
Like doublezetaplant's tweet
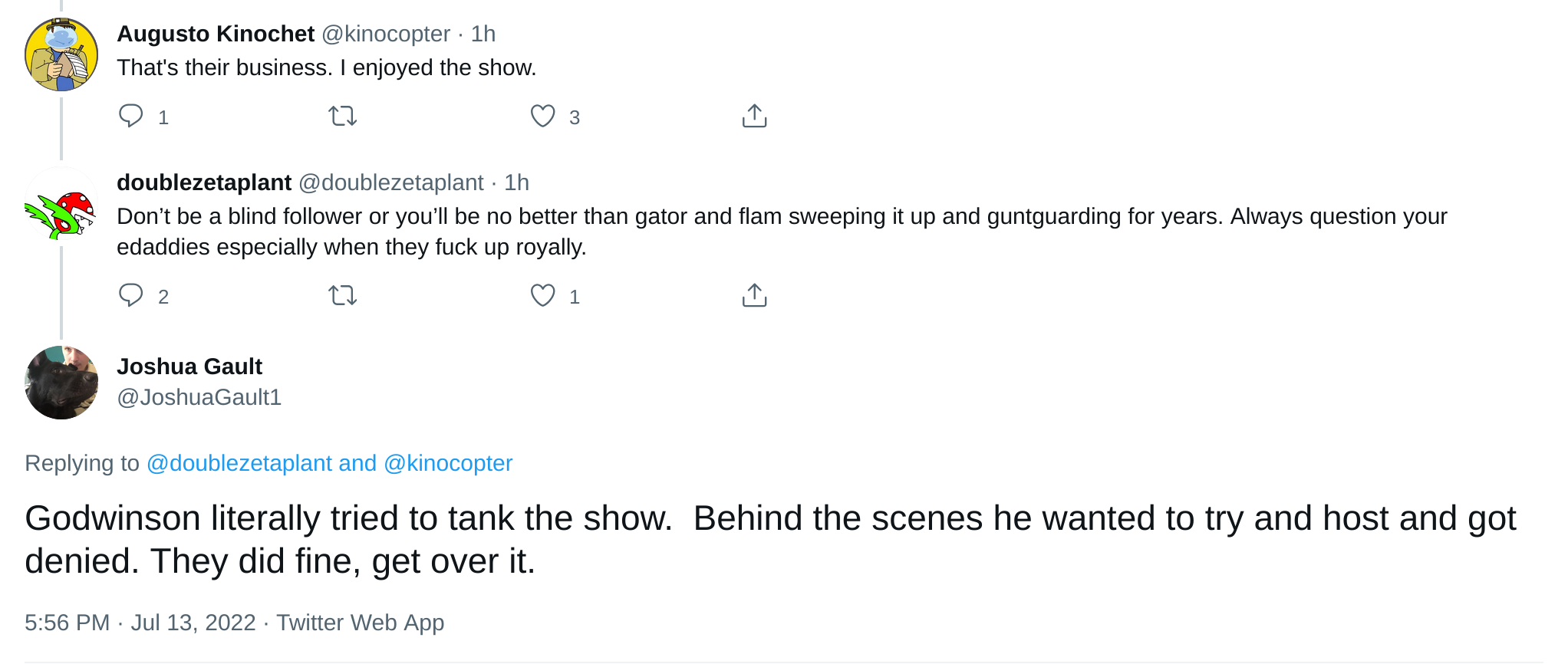542,295
